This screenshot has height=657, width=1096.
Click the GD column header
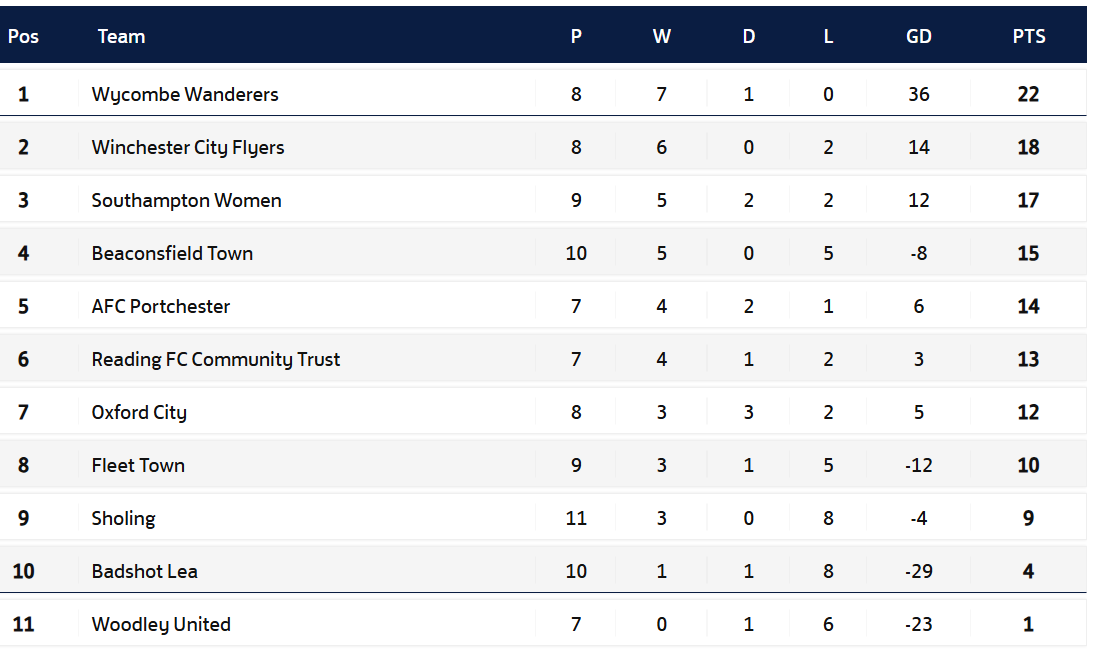point(918,36)
